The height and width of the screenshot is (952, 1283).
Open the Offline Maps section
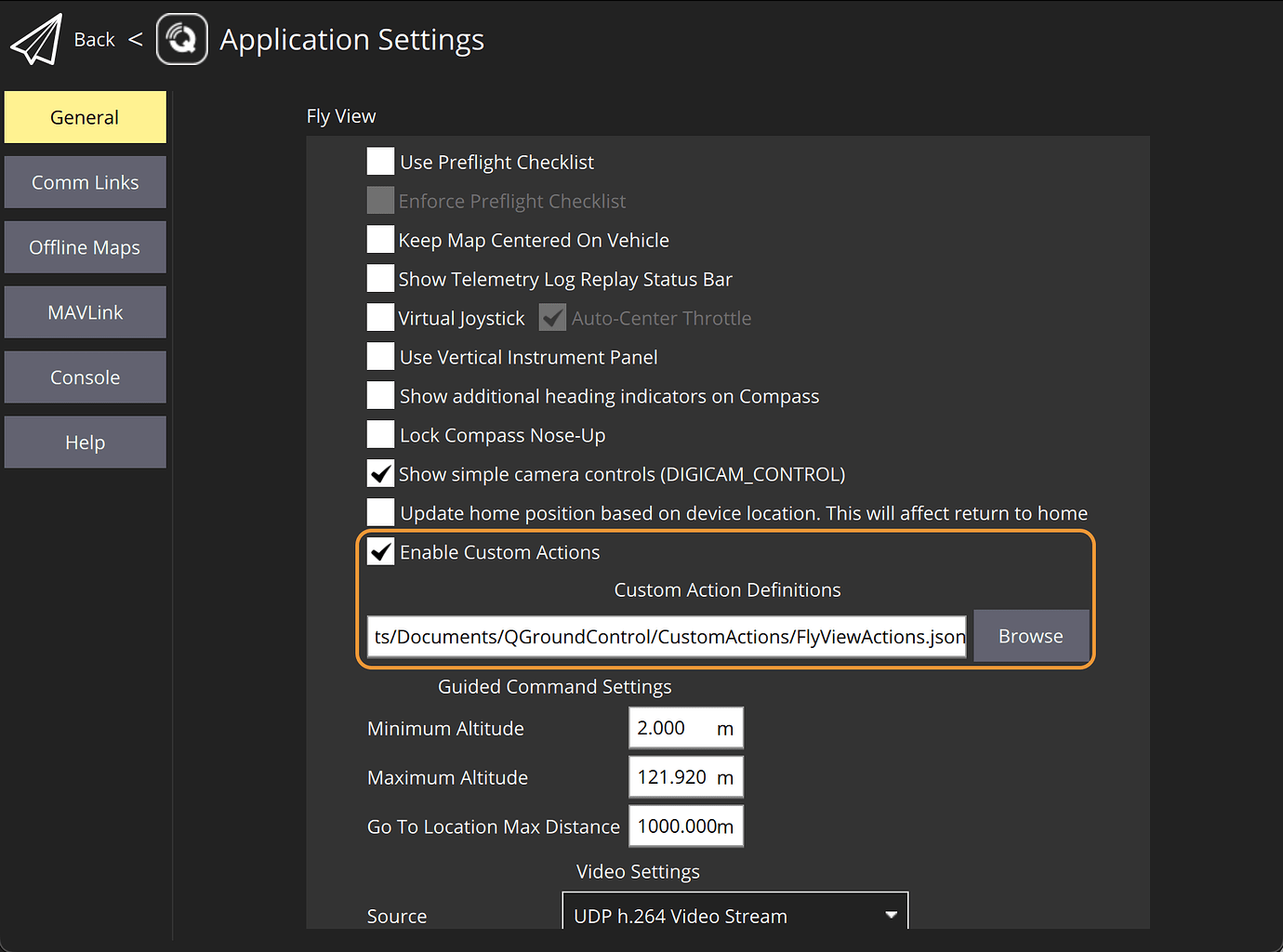coord(85,247)
